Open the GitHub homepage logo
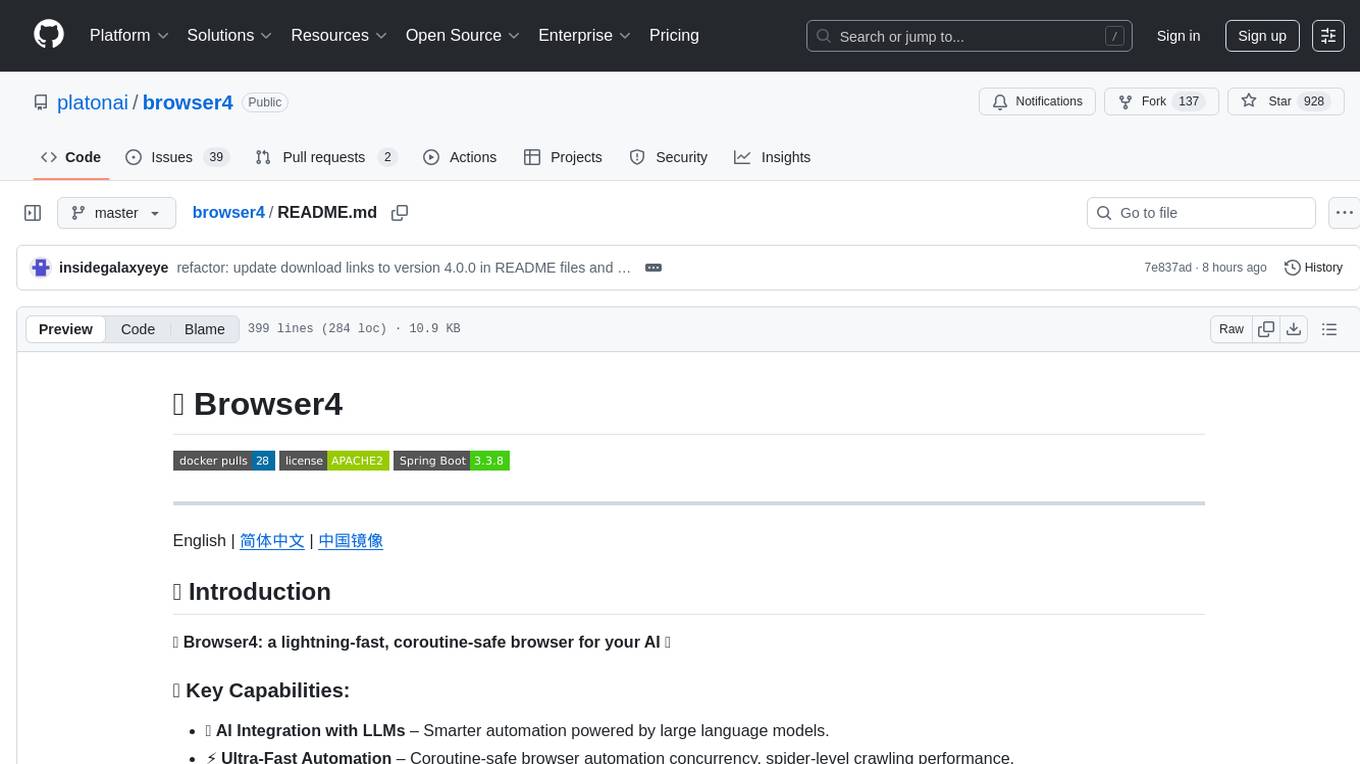The width and height of the screenshot is (1360, 764). tap(49, 35)
